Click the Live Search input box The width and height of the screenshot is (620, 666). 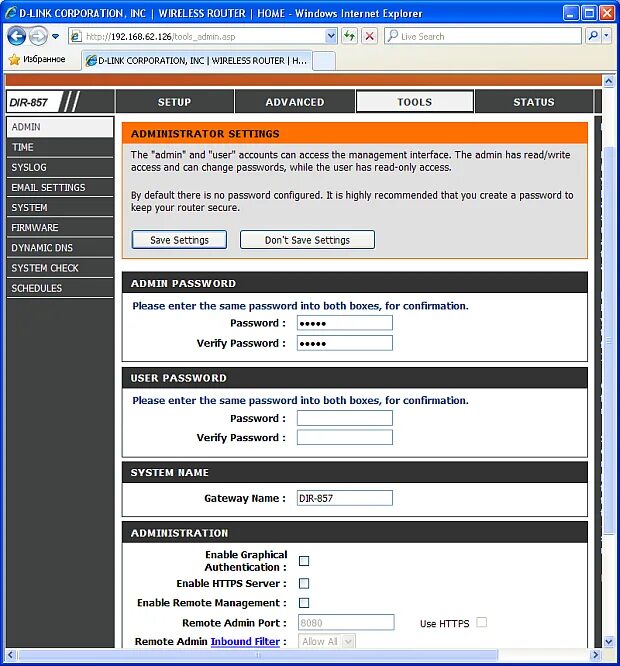point(483,36)
